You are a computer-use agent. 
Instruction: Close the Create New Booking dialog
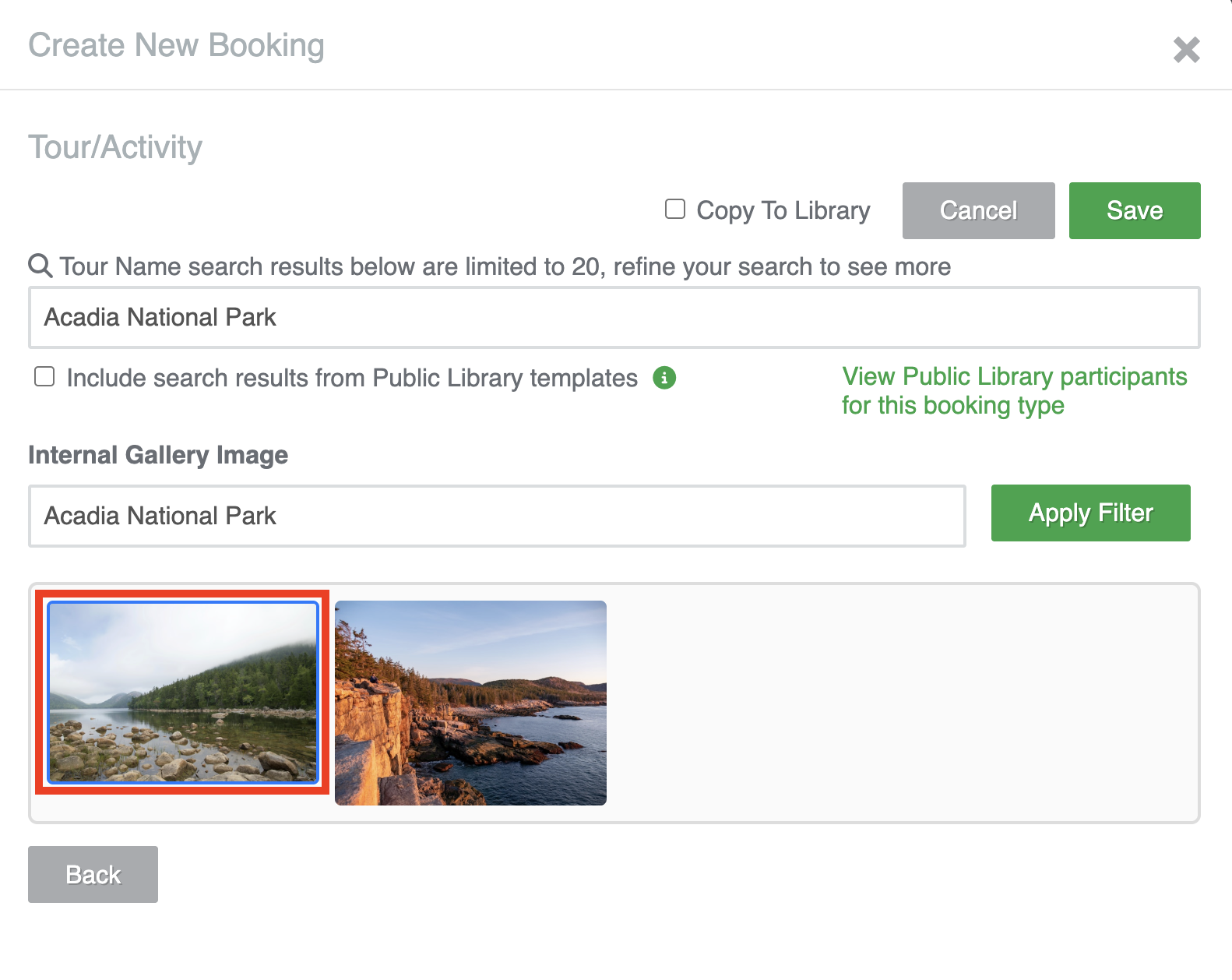coord(1186,49)
